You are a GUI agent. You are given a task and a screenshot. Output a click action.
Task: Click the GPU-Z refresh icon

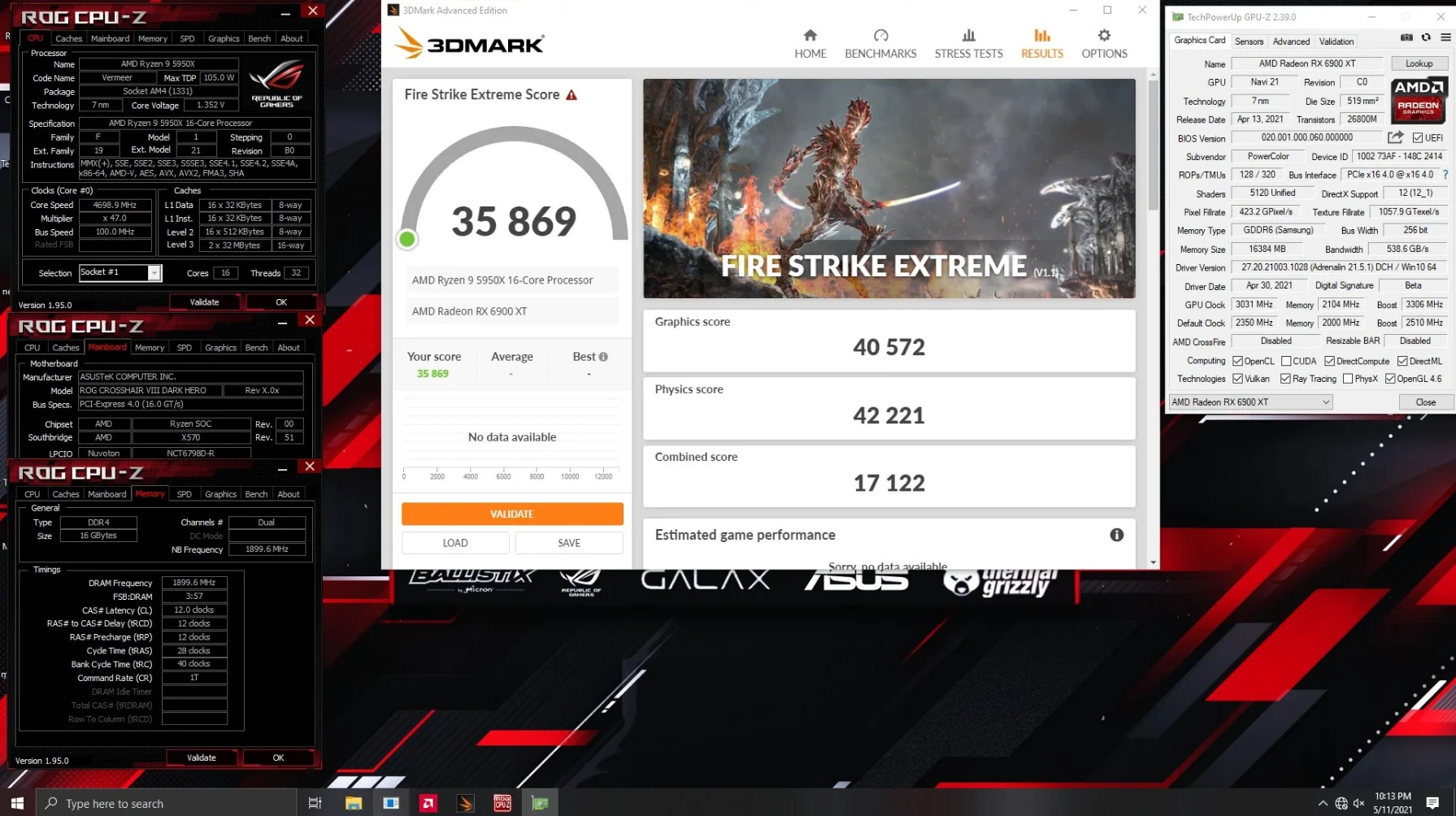[1426, 37]
